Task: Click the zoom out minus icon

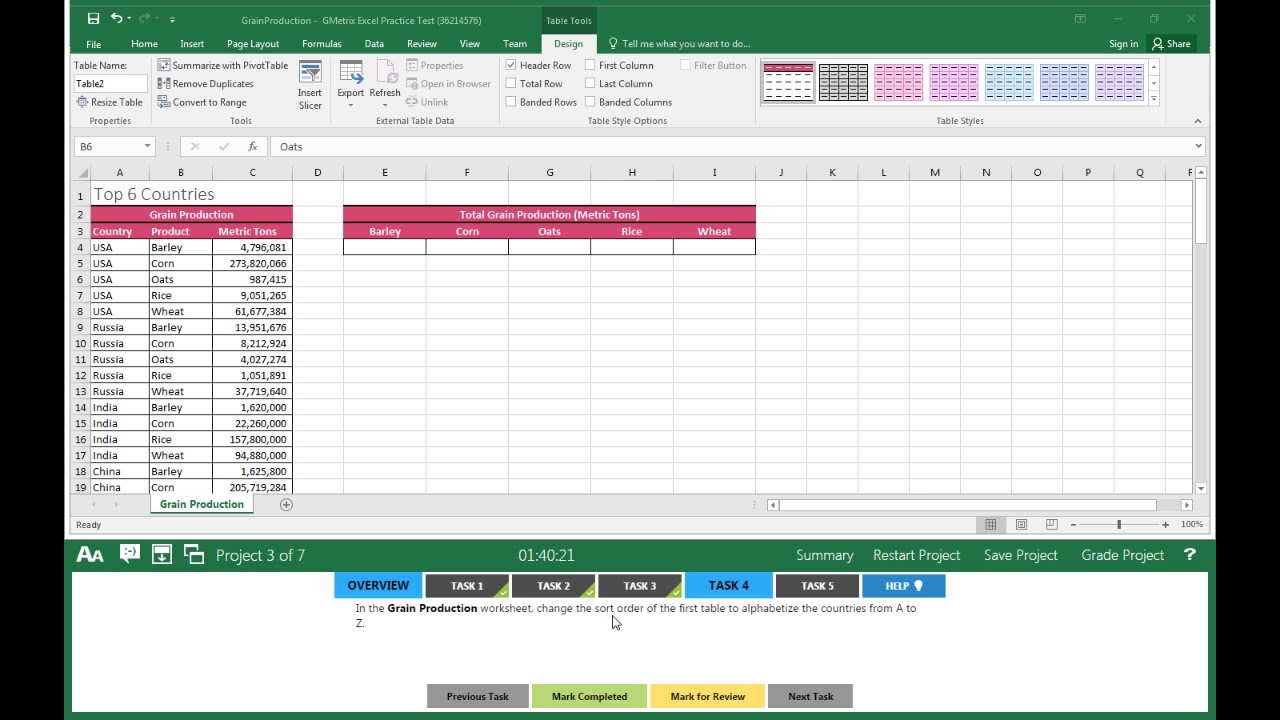Action: click(1073, 525)
